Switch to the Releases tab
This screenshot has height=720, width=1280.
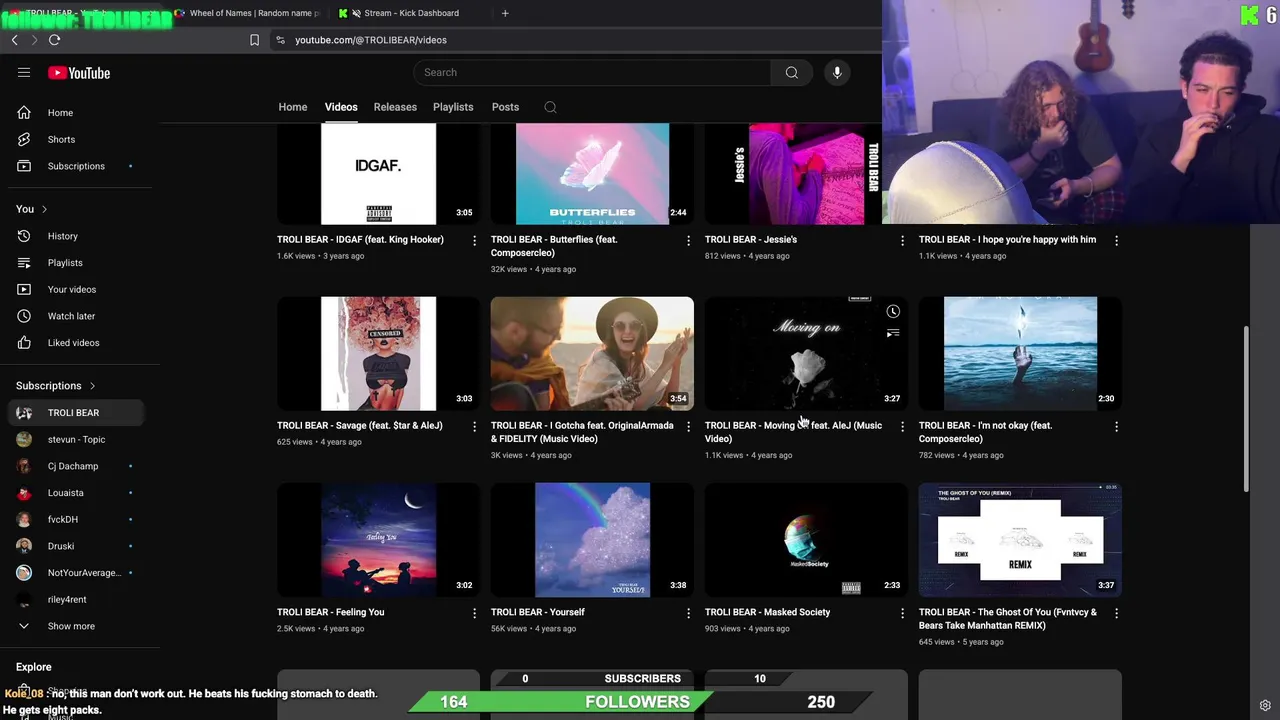[x=395, y=107]
